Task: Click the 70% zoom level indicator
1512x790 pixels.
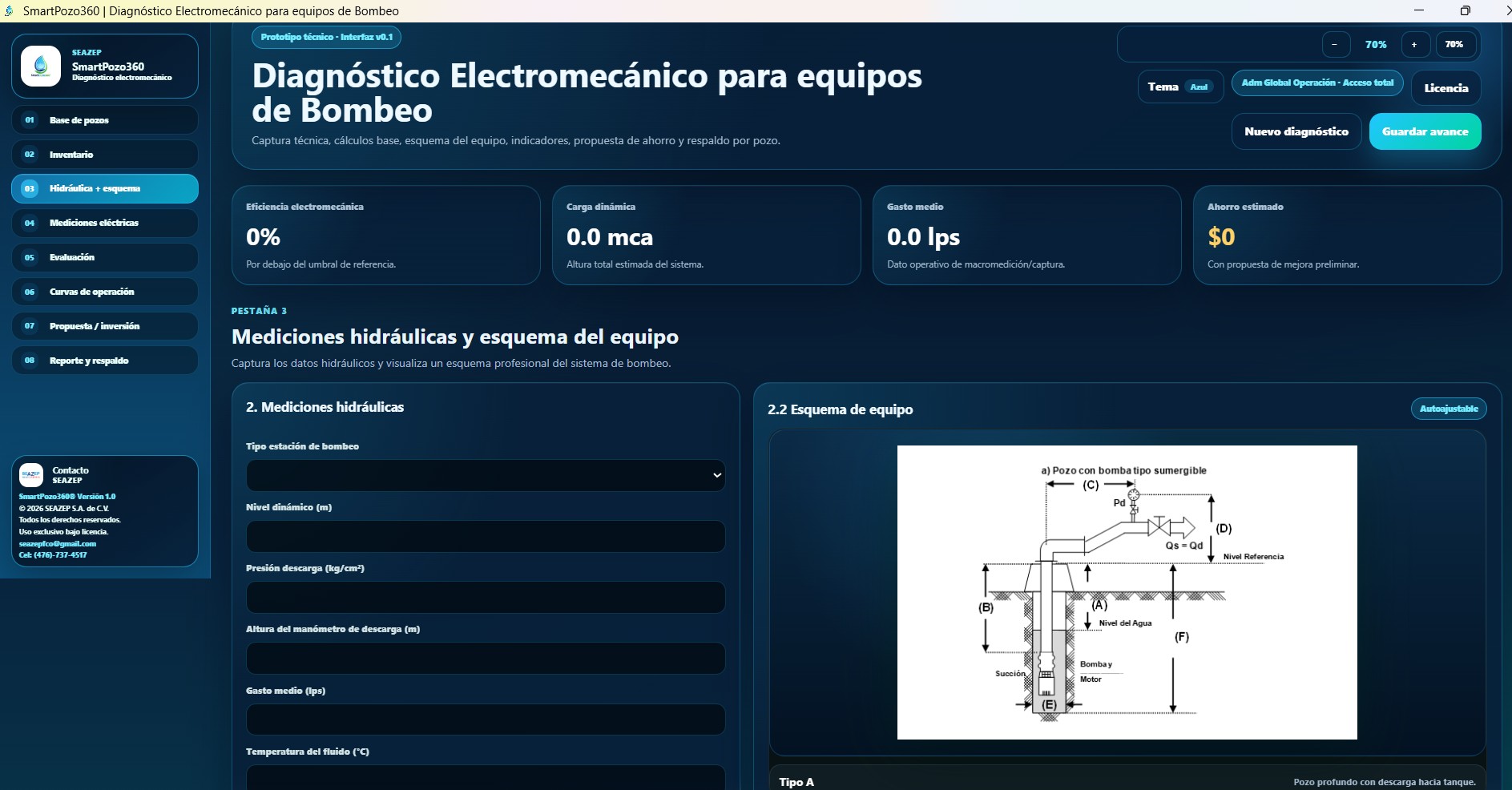Action: [x=1376, y=45]
